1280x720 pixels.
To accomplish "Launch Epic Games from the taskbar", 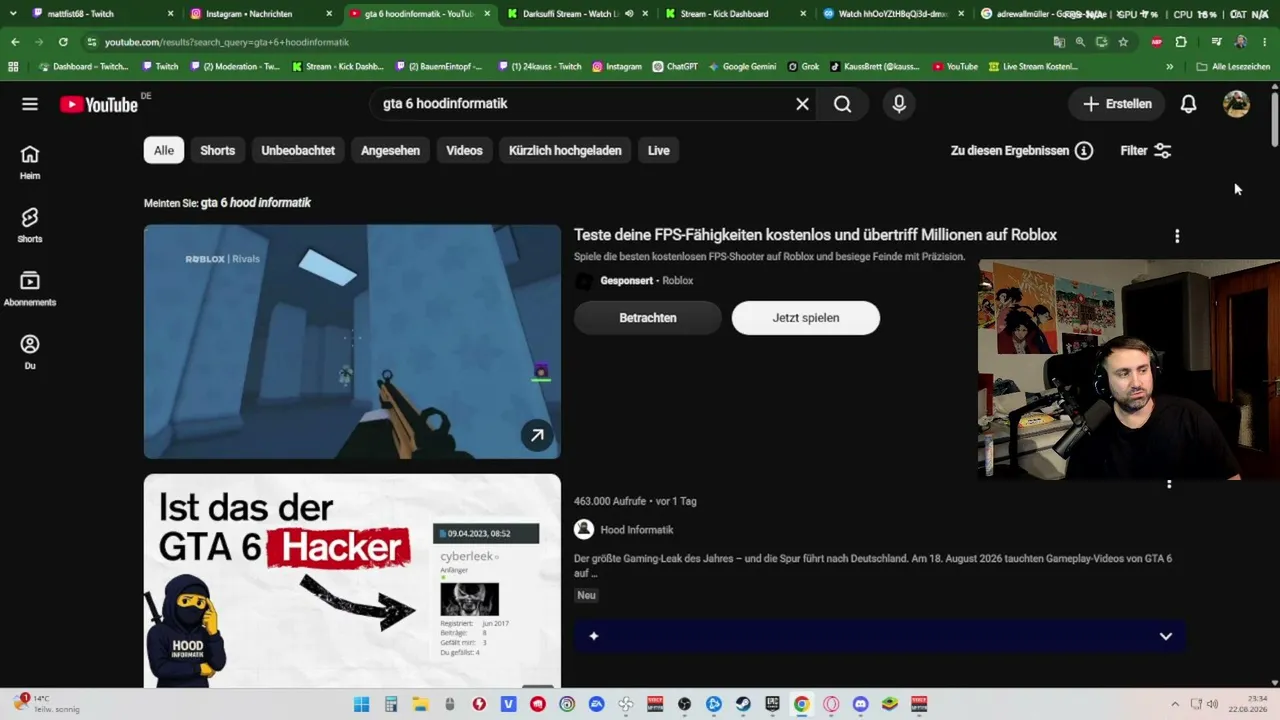I will click(x=772, y=704).
